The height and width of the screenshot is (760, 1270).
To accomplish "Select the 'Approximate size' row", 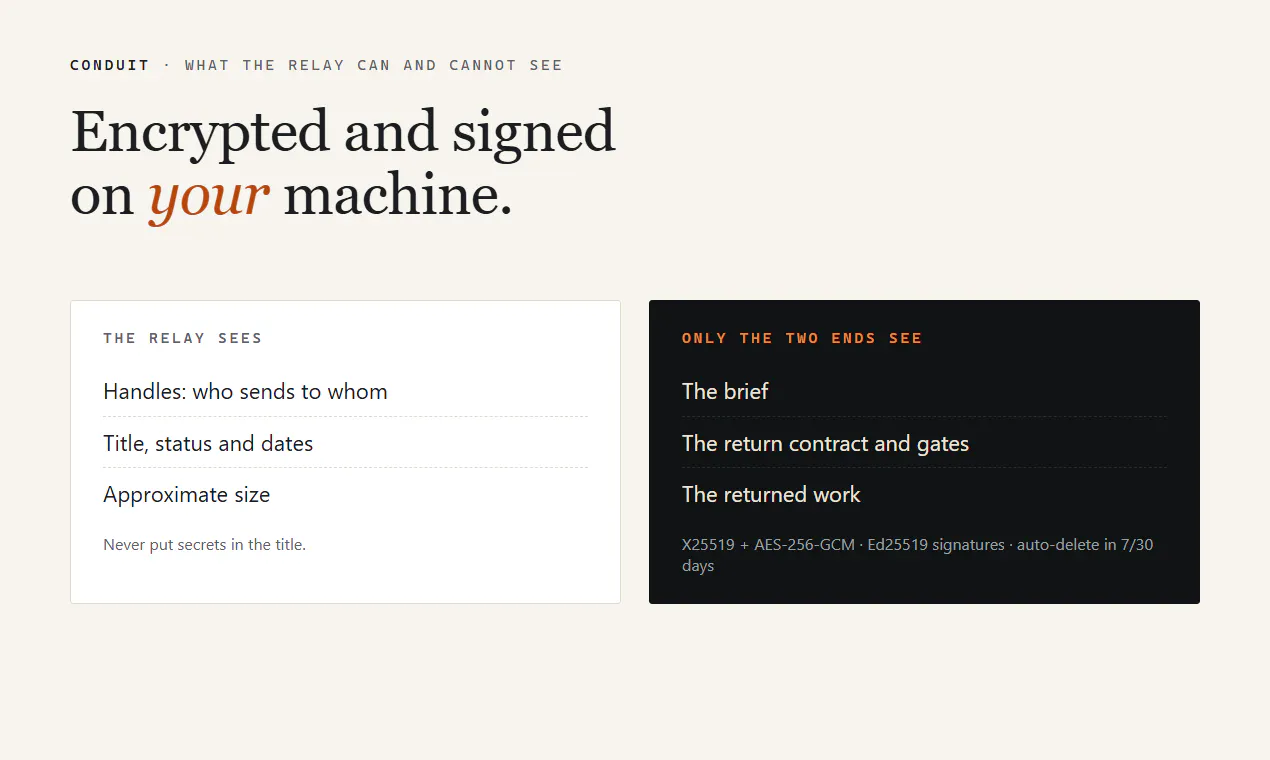I will click(x=345, y=494).
